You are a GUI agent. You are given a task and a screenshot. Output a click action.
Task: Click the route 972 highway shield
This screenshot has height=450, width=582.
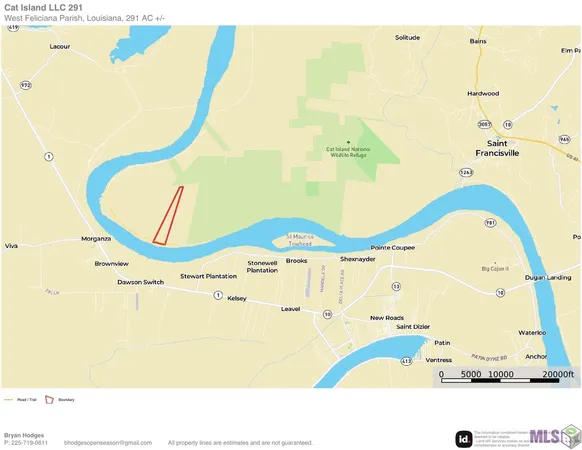[25, 85]
